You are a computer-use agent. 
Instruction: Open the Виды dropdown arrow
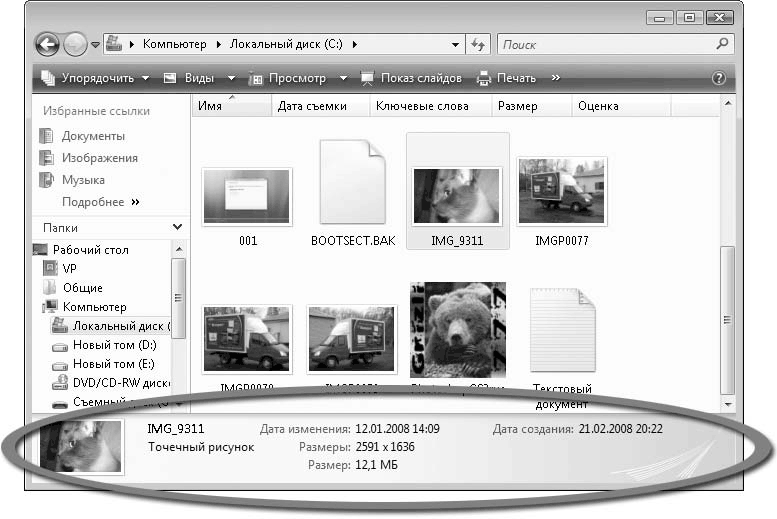point(231,78)
